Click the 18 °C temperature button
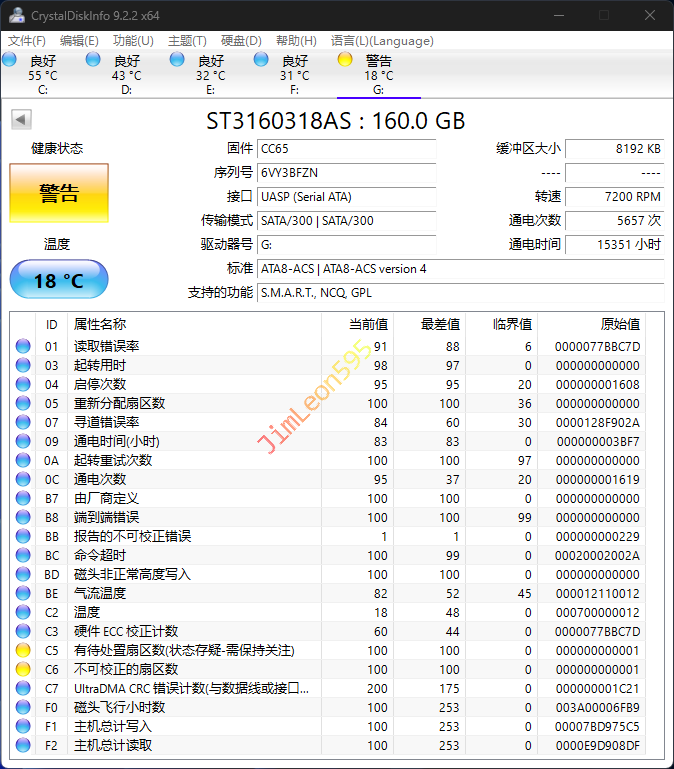 tap(58, 280)
